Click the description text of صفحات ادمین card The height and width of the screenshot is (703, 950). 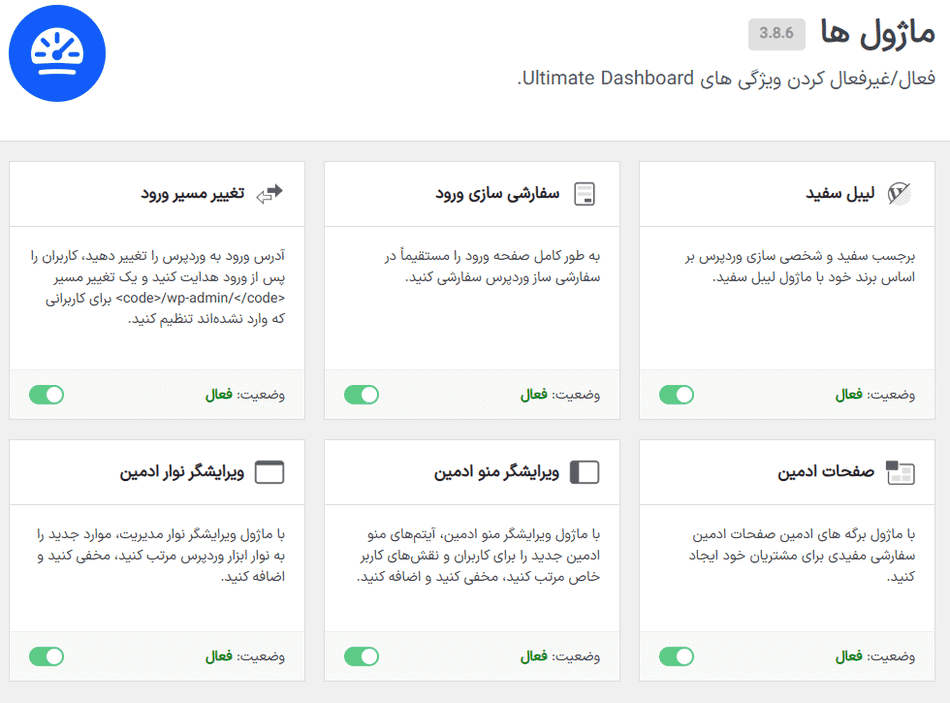802,555
